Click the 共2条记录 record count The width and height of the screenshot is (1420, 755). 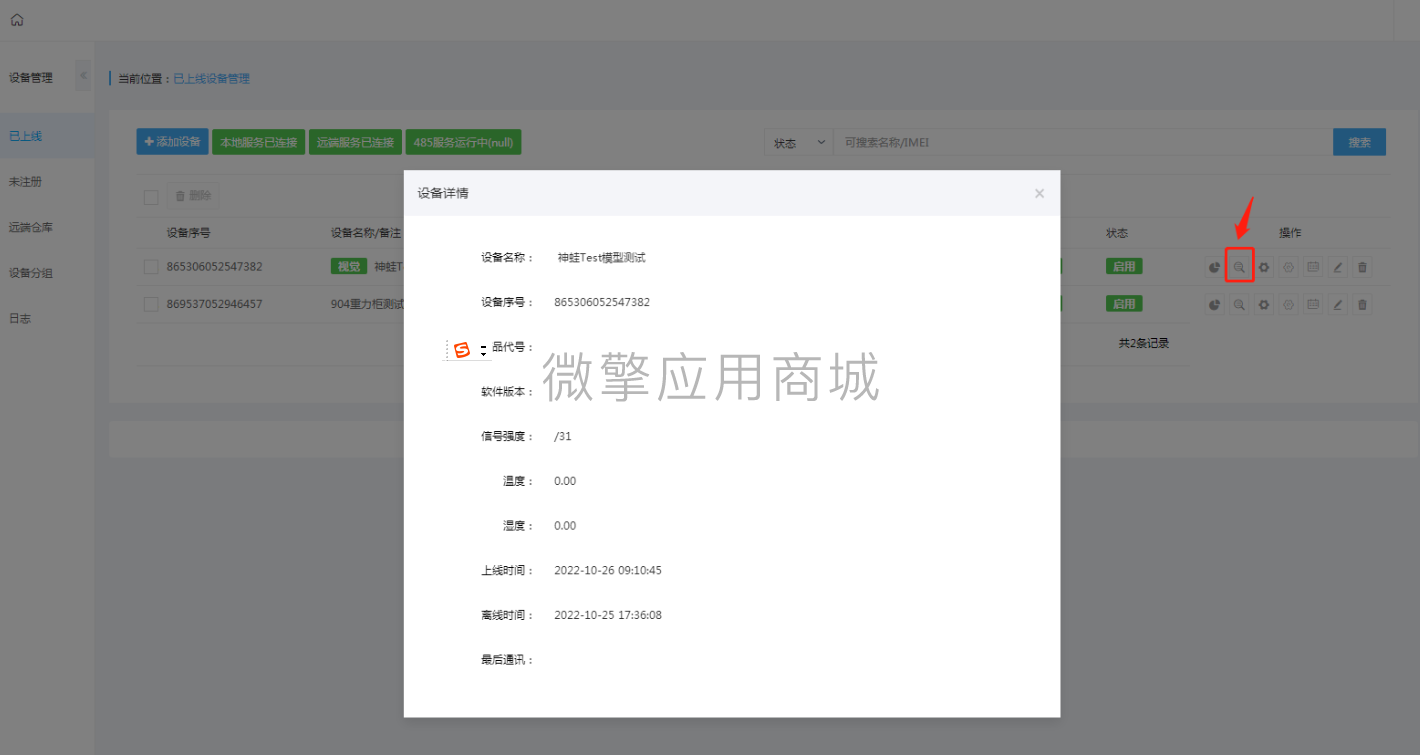point(1144,343)
